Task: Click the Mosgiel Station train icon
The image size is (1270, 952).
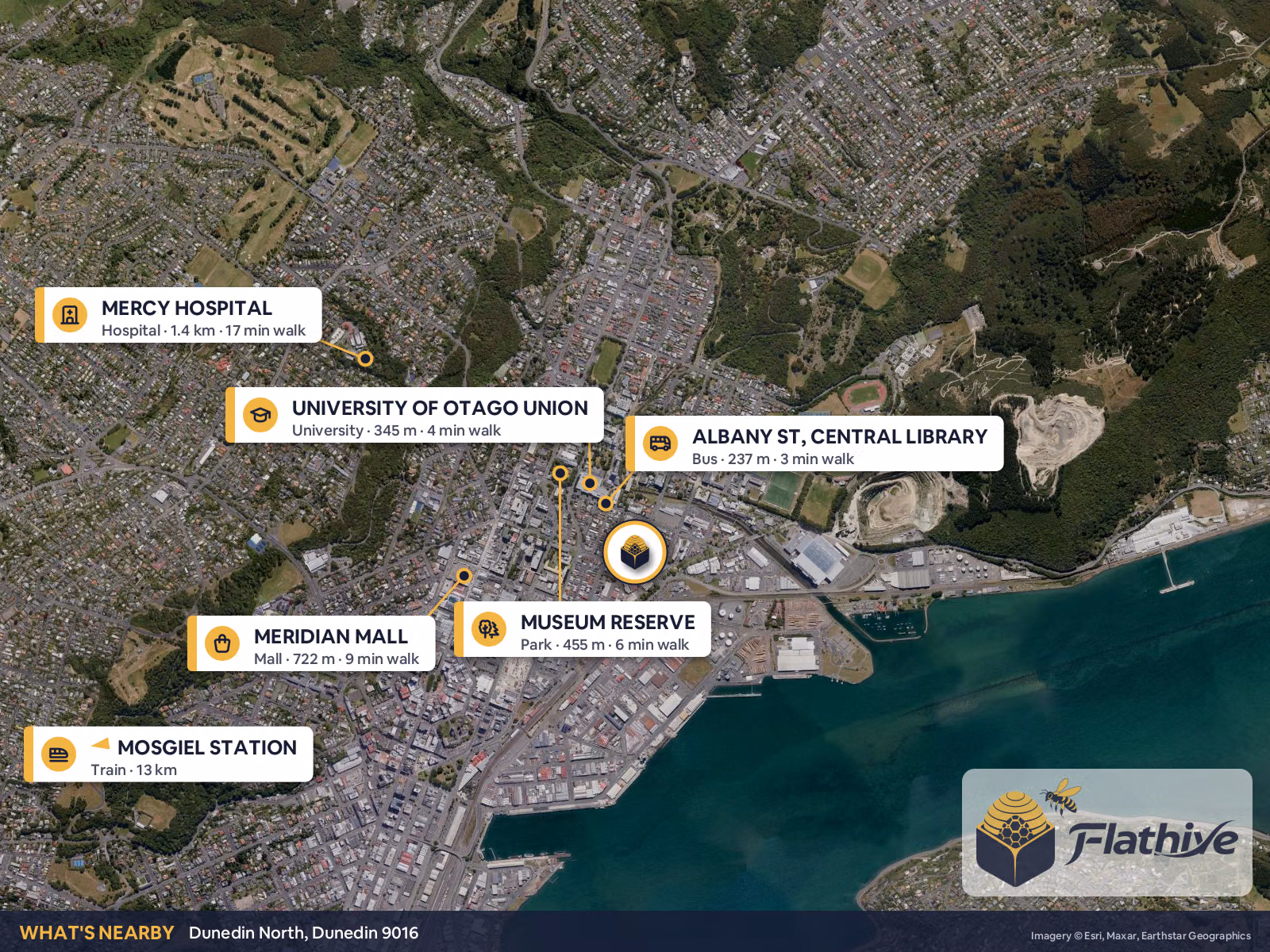Action: (x=59, y=754)
